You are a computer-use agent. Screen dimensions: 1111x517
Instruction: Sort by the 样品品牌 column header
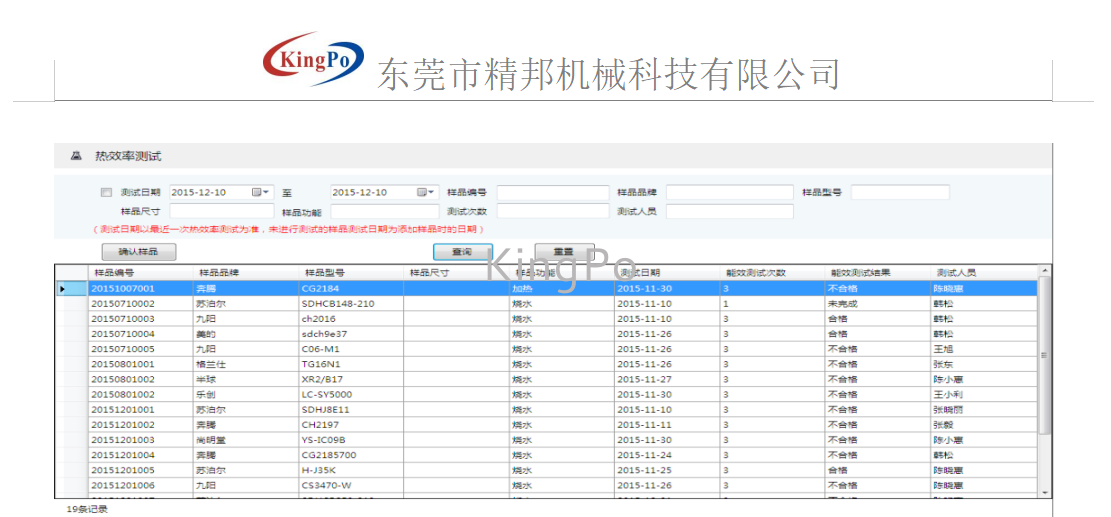point(245,273)
